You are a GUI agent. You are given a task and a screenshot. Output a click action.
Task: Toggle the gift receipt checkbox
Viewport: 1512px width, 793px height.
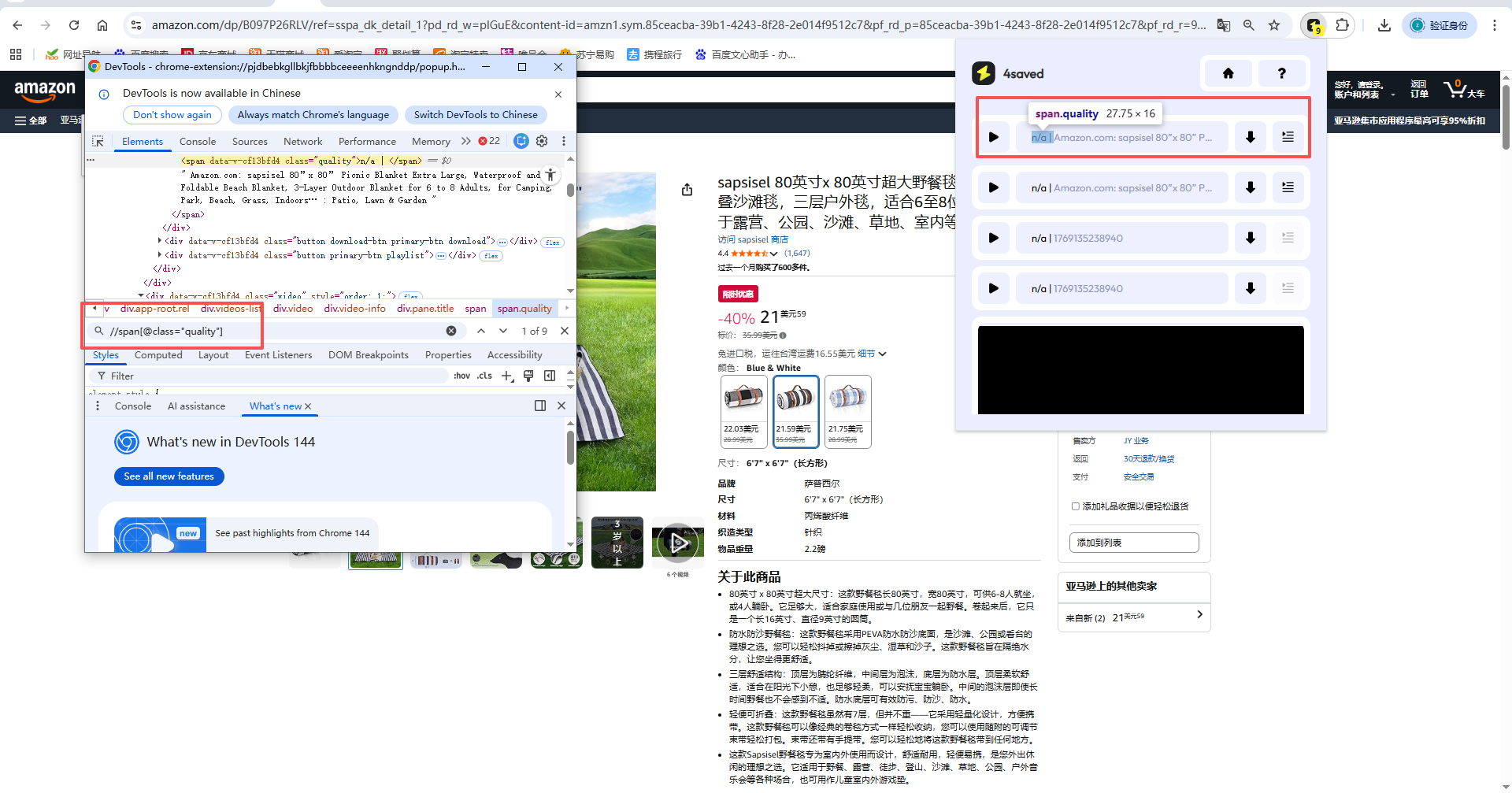1075,506
